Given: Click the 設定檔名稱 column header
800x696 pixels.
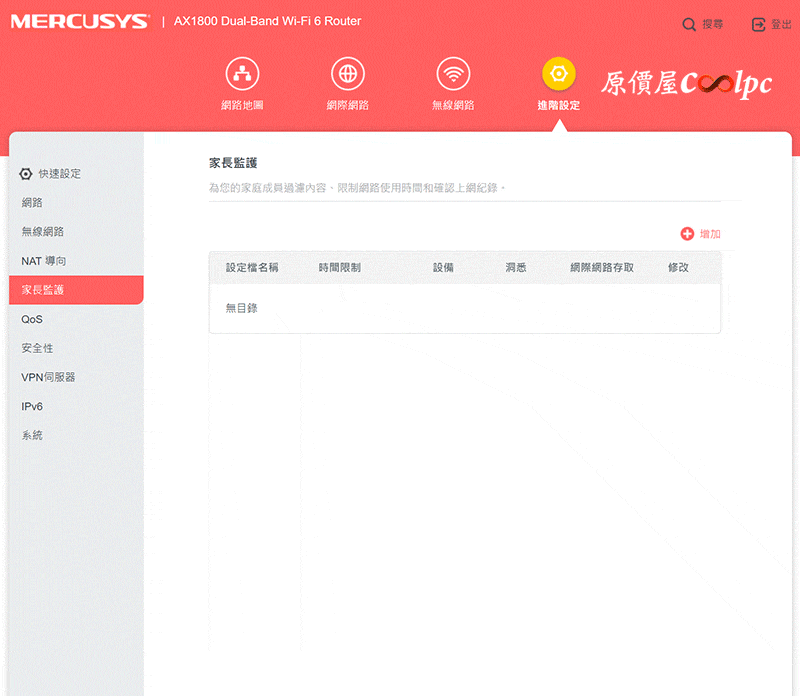Looking at the screenshot, I should 252,268.
